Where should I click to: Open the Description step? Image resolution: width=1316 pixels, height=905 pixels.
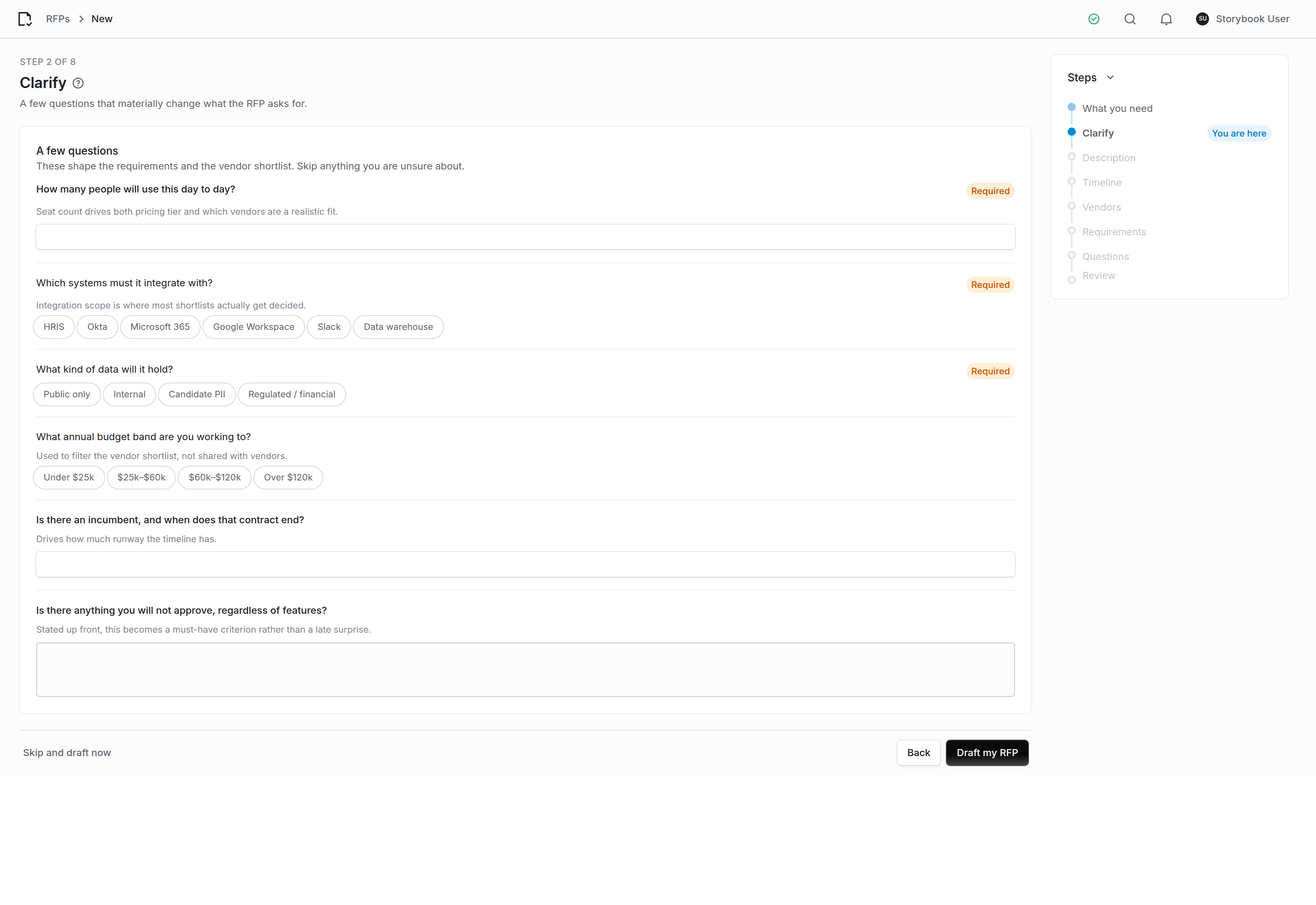click(1109, 158)
